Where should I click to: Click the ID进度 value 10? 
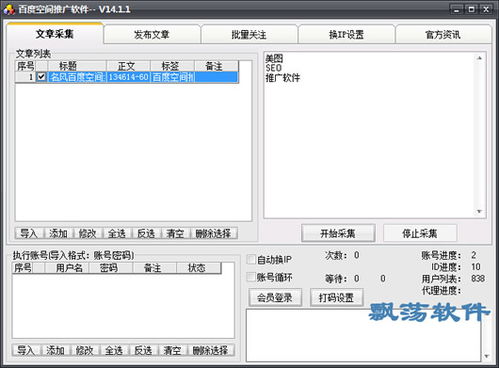(x=476, y=267)
